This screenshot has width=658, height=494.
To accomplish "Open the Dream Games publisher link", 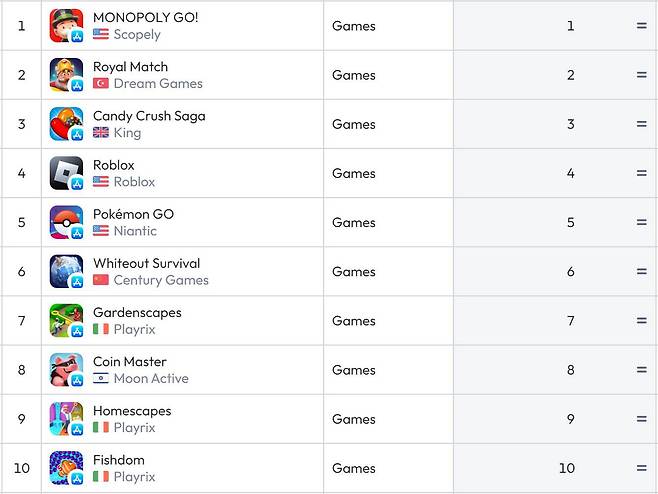I will pos(158,83).
